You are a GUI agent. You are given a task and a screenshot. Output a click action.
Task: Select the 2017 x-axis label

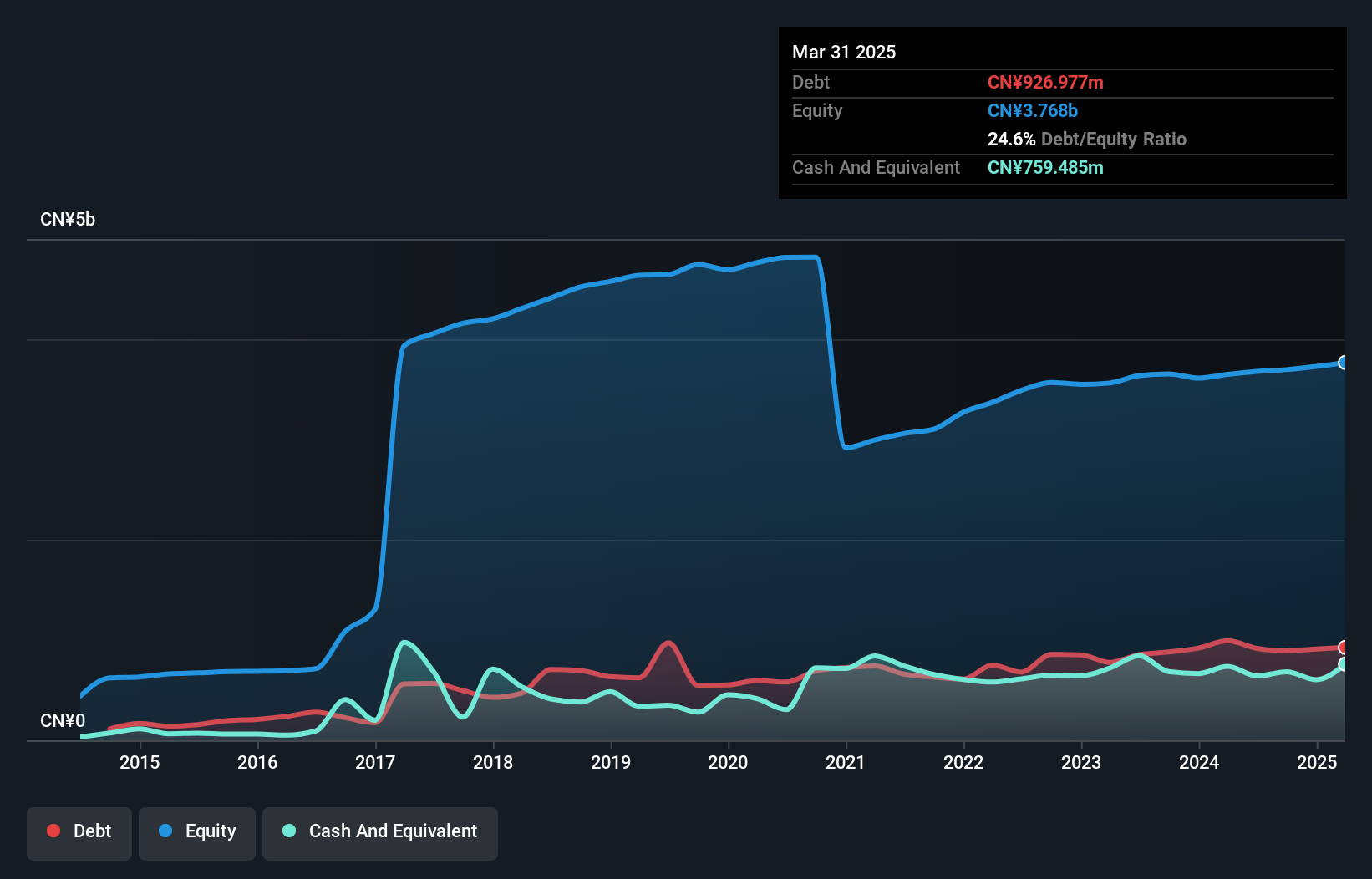coord(375,762)
